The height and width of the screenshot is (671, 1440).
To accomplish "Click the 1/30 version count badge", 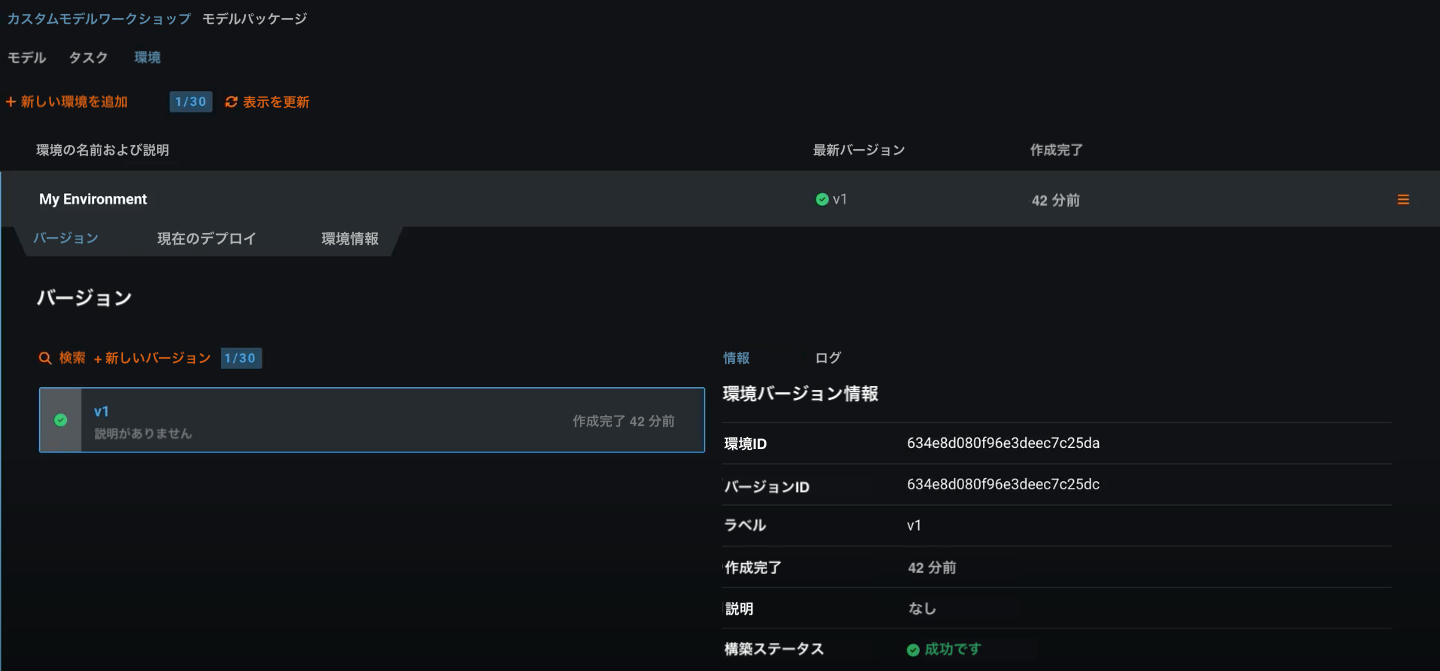I will click(241, 358).
